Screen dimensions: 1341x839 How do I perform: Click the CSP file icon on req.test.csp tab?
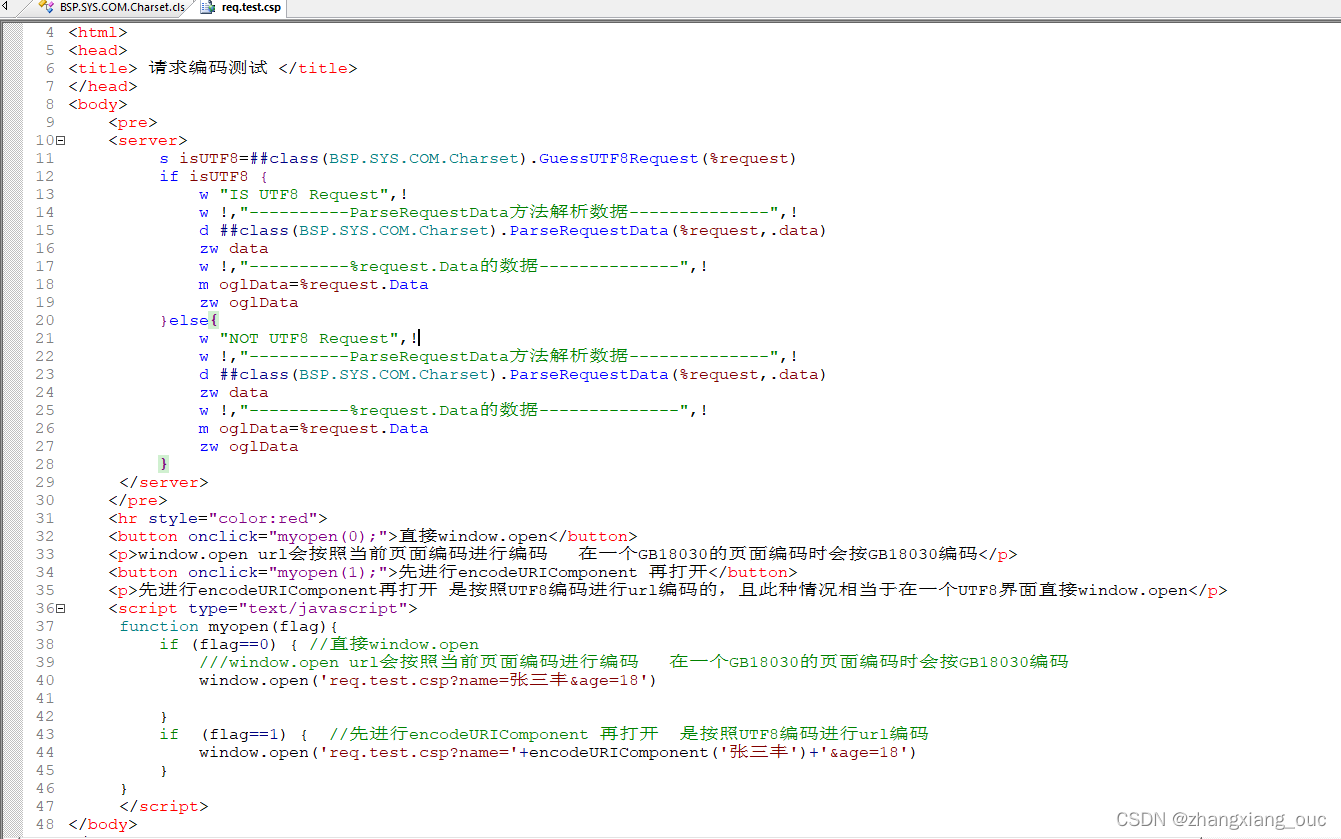pyautogui.click(x=208, y=8)
